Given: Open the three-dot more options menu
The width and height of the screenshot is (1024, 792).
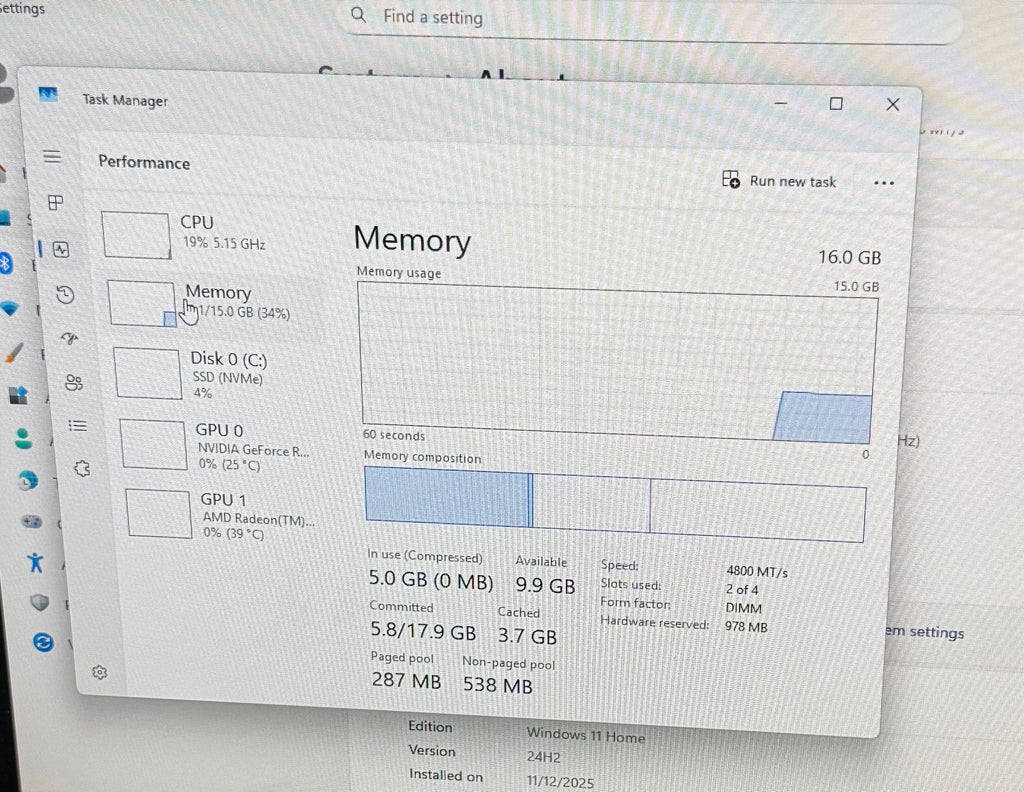Looking at the screenshot, I should tap(884, 183).
